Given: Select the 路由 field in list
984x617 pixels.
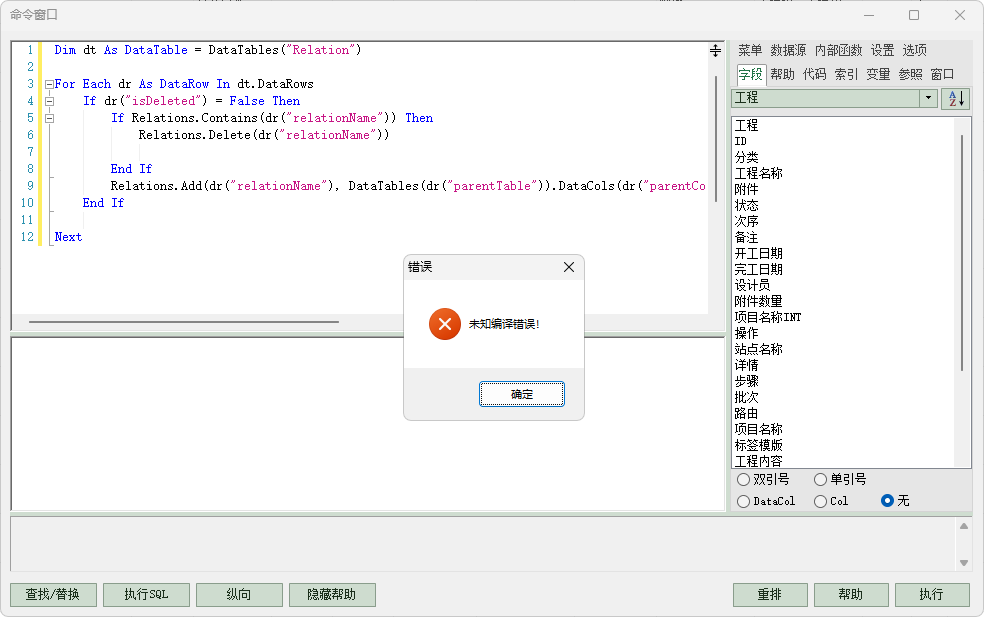Looking at the screenshot, I should 746,413.
